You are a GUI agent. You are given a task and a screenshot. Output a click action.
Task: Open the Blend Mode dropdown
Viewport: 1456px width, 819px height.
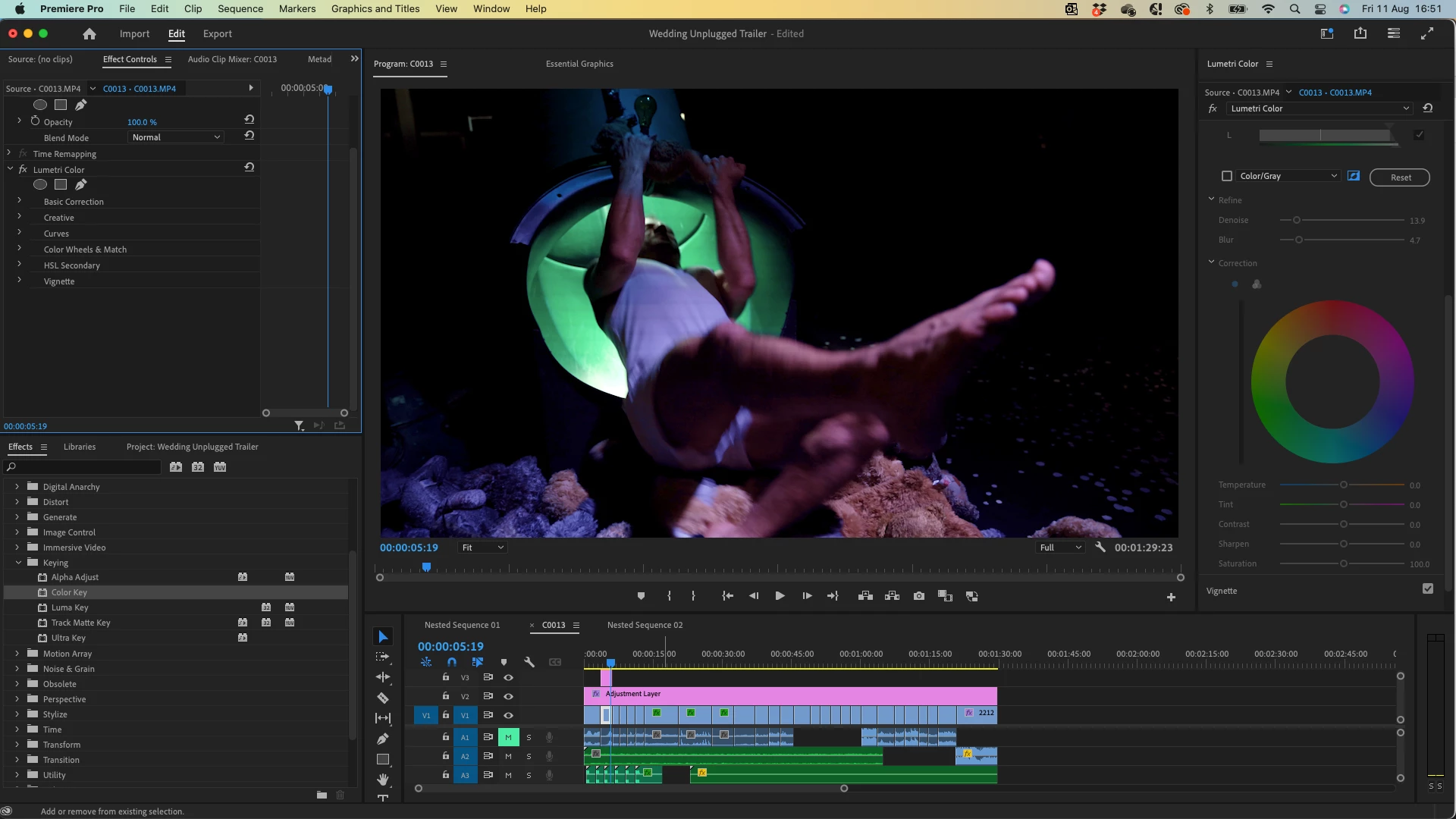[x=175, y=137]
